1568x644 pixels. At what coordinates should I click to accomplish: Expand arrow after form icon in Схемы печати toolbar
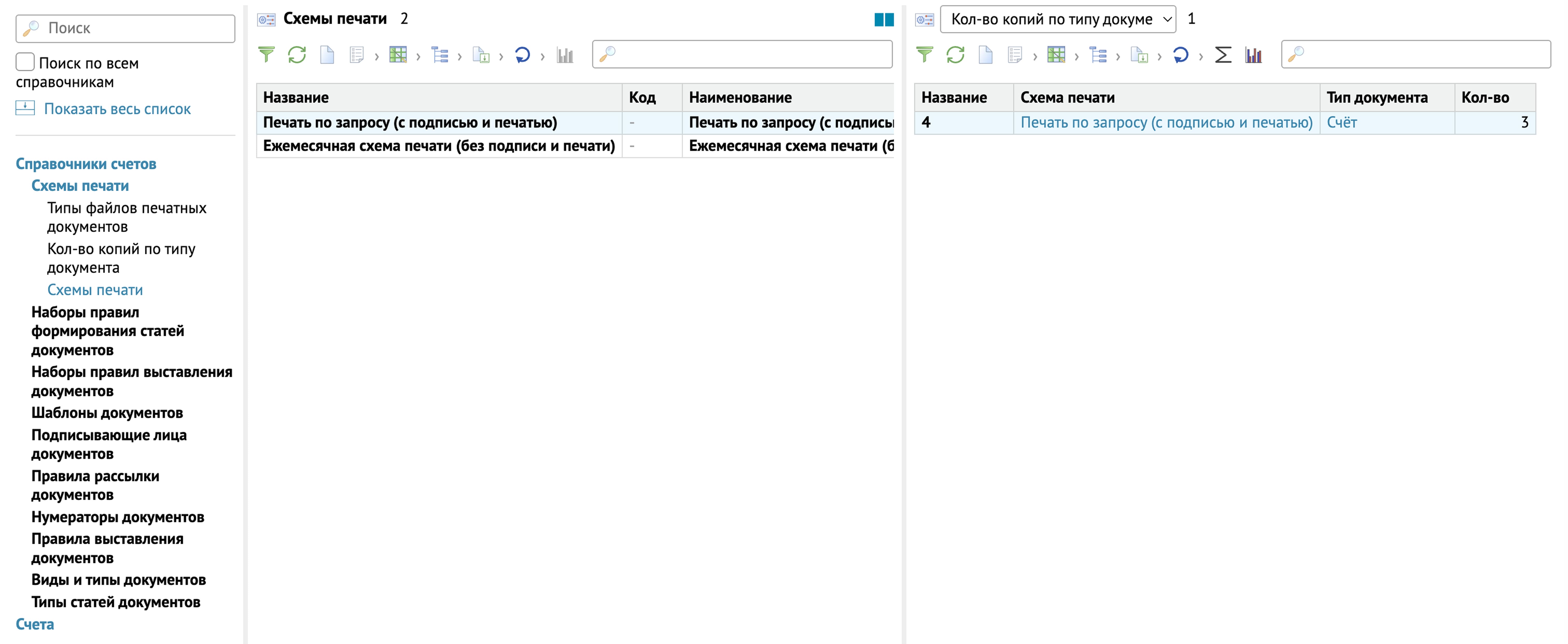tap(377, 57)
